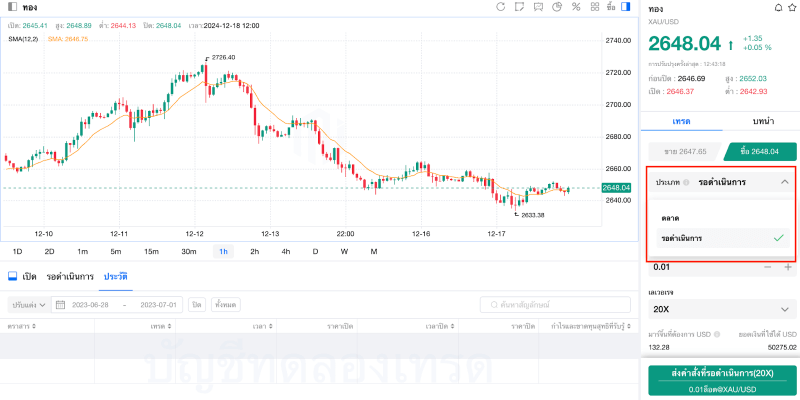800x400 pixels.
Task: Collapse the ประเภท order type dropdown
Action: click(x=784, y=182)
